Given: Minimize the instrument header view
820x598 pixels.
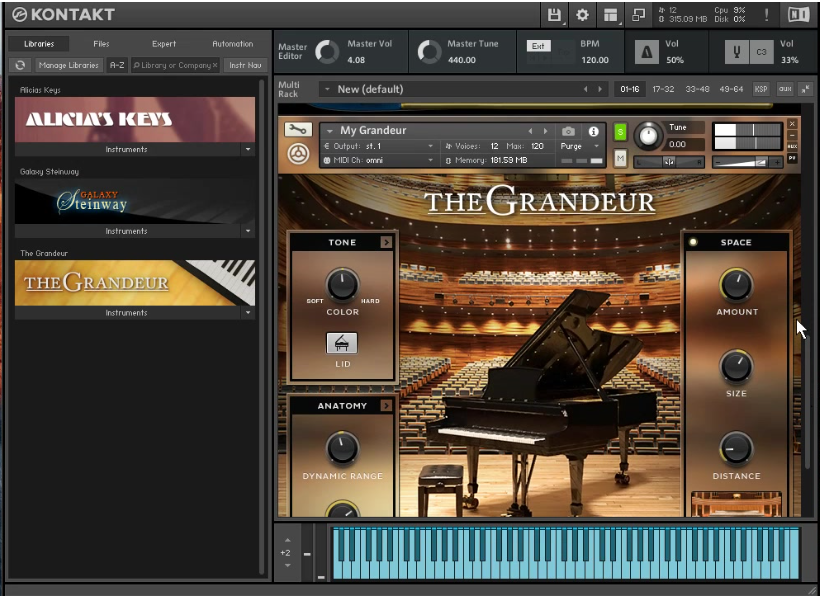Looking at the screenshot, I should pos(792,135).
